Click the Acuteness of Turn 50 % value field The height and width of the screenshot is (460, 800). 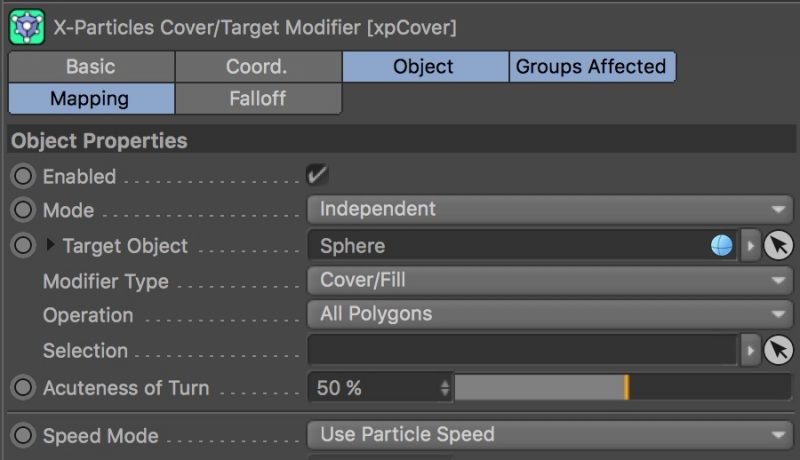click(x=380, y=387)
